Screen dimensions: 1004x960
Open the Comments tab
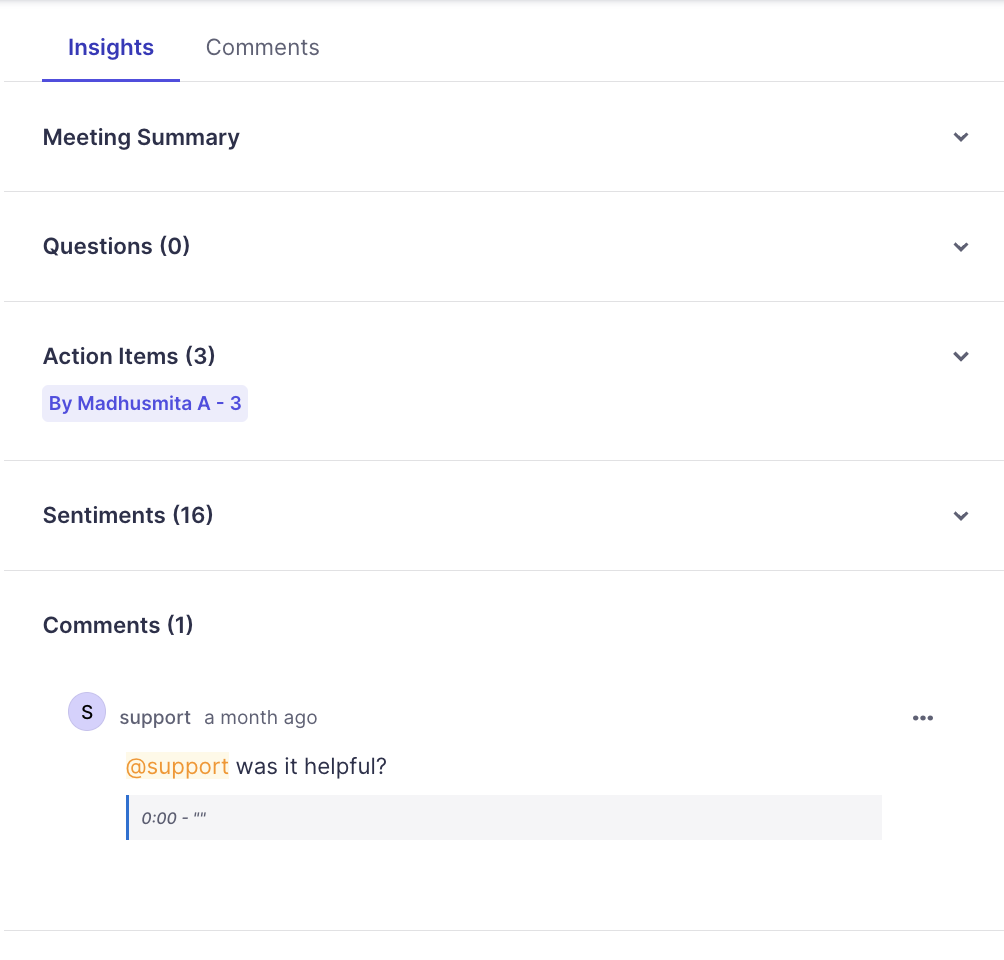point(262,48)
